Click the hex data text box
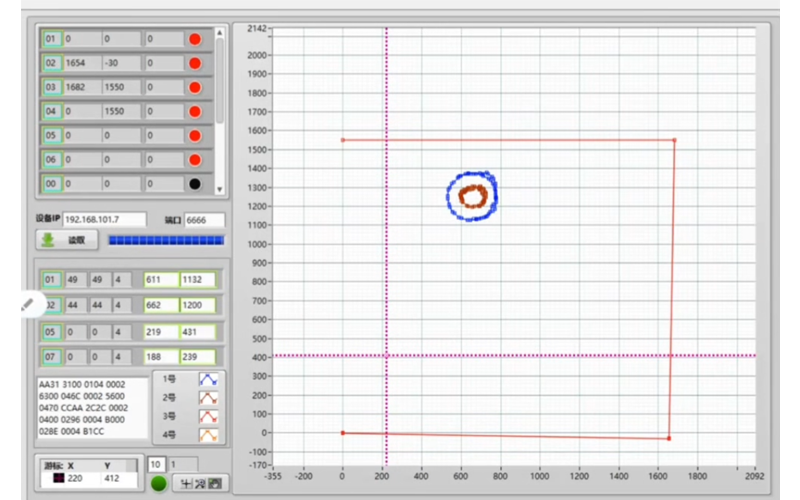The height and width of the screenshot is (500, 800). click(x=92, y=408)
